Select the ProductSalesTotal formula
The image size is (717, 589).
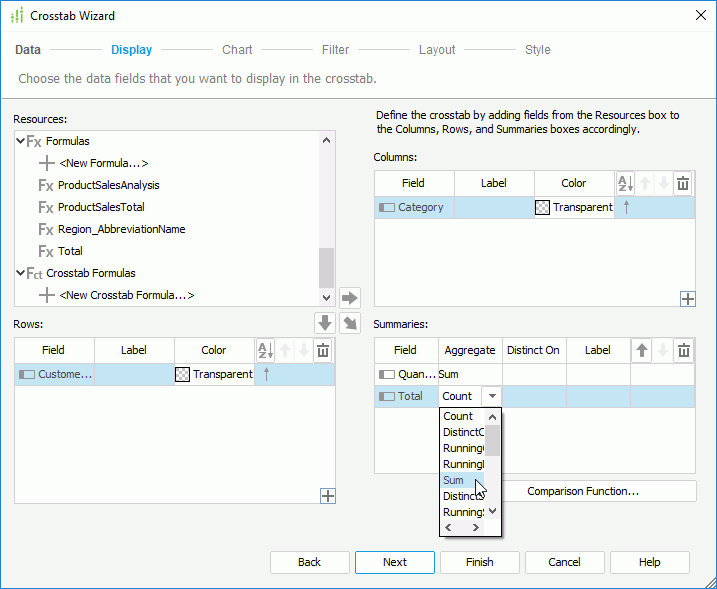[101, 207]
